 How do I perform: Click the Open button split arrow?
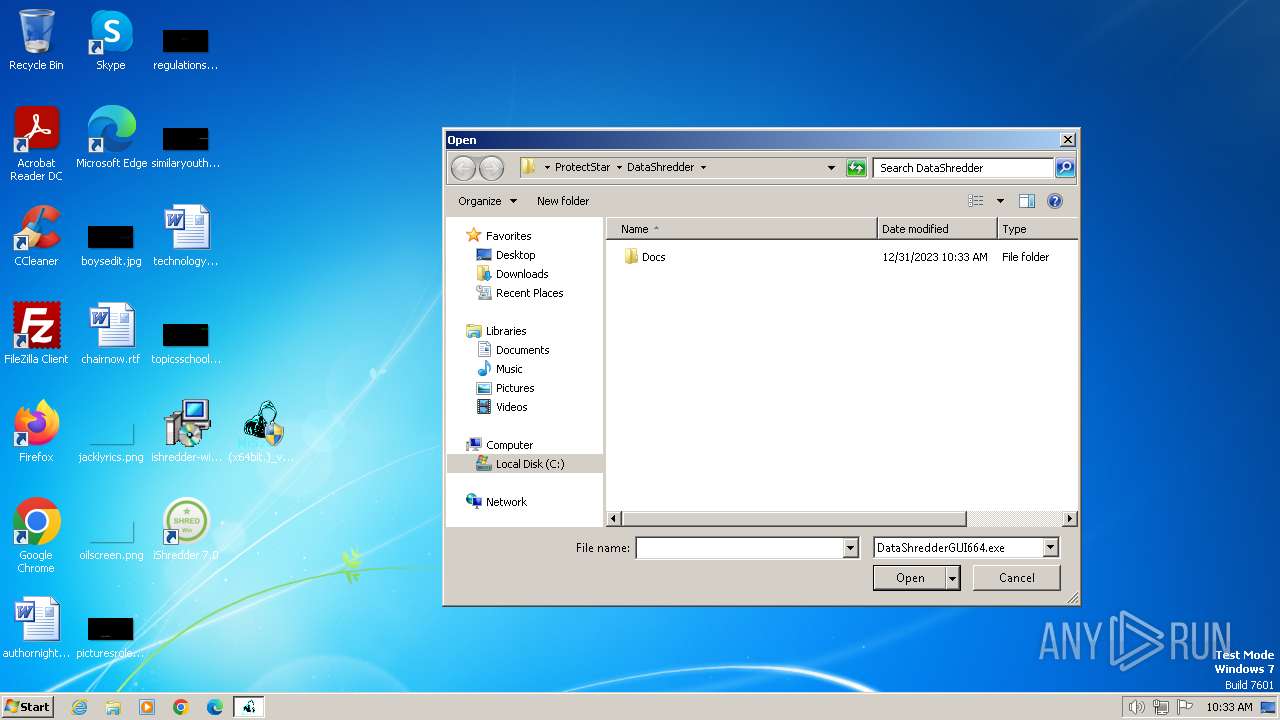tap(953, 578)
